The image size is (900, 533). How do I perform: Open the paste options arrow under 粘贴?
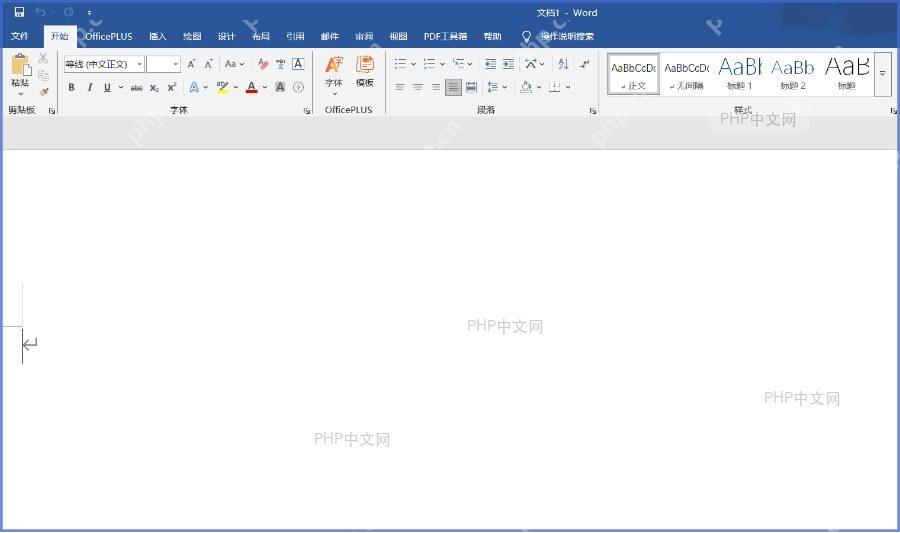21,94
